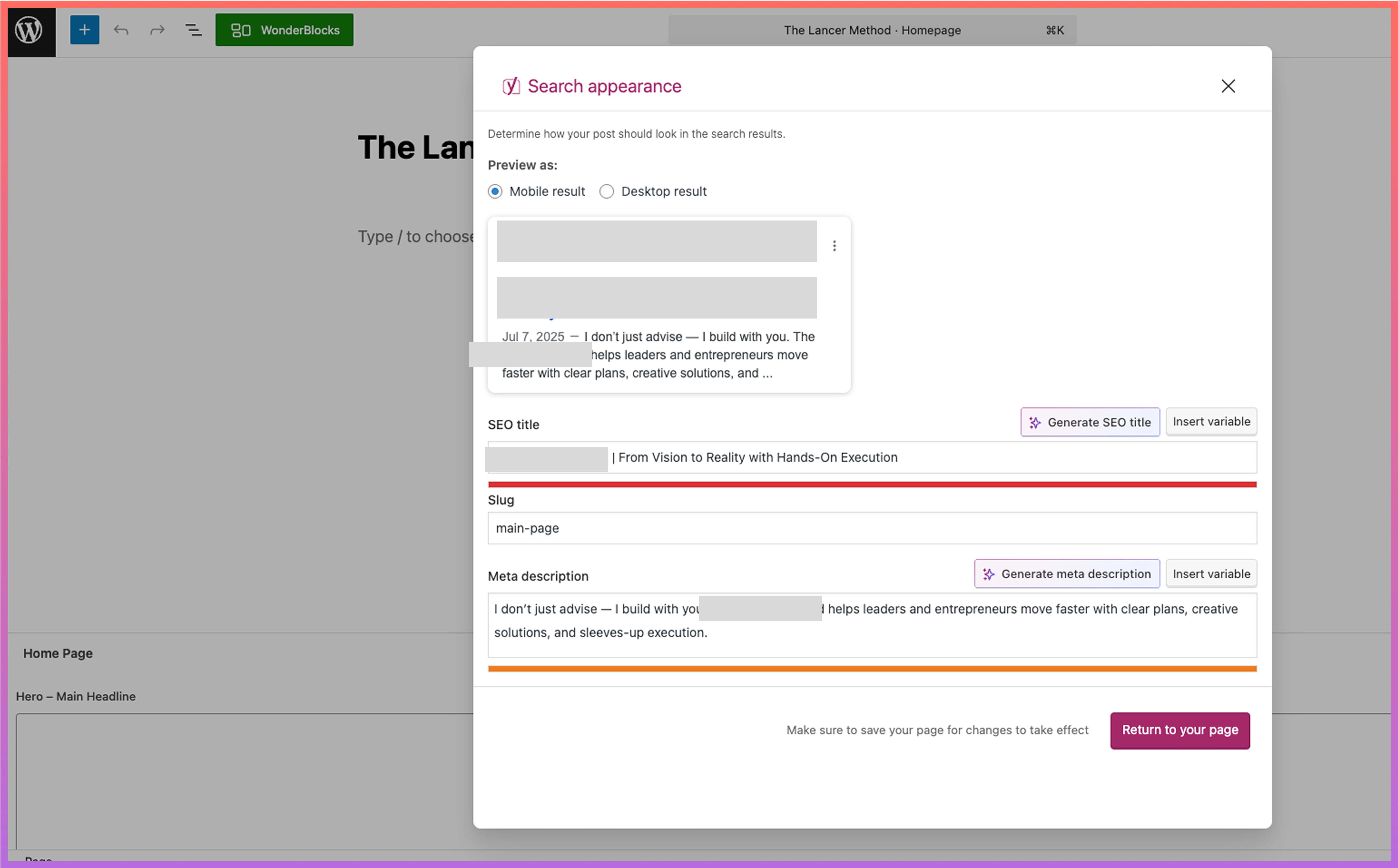Click the search snippet preview description text
The width and height of the screenshot is (1398, 868).
pos(658,355)
